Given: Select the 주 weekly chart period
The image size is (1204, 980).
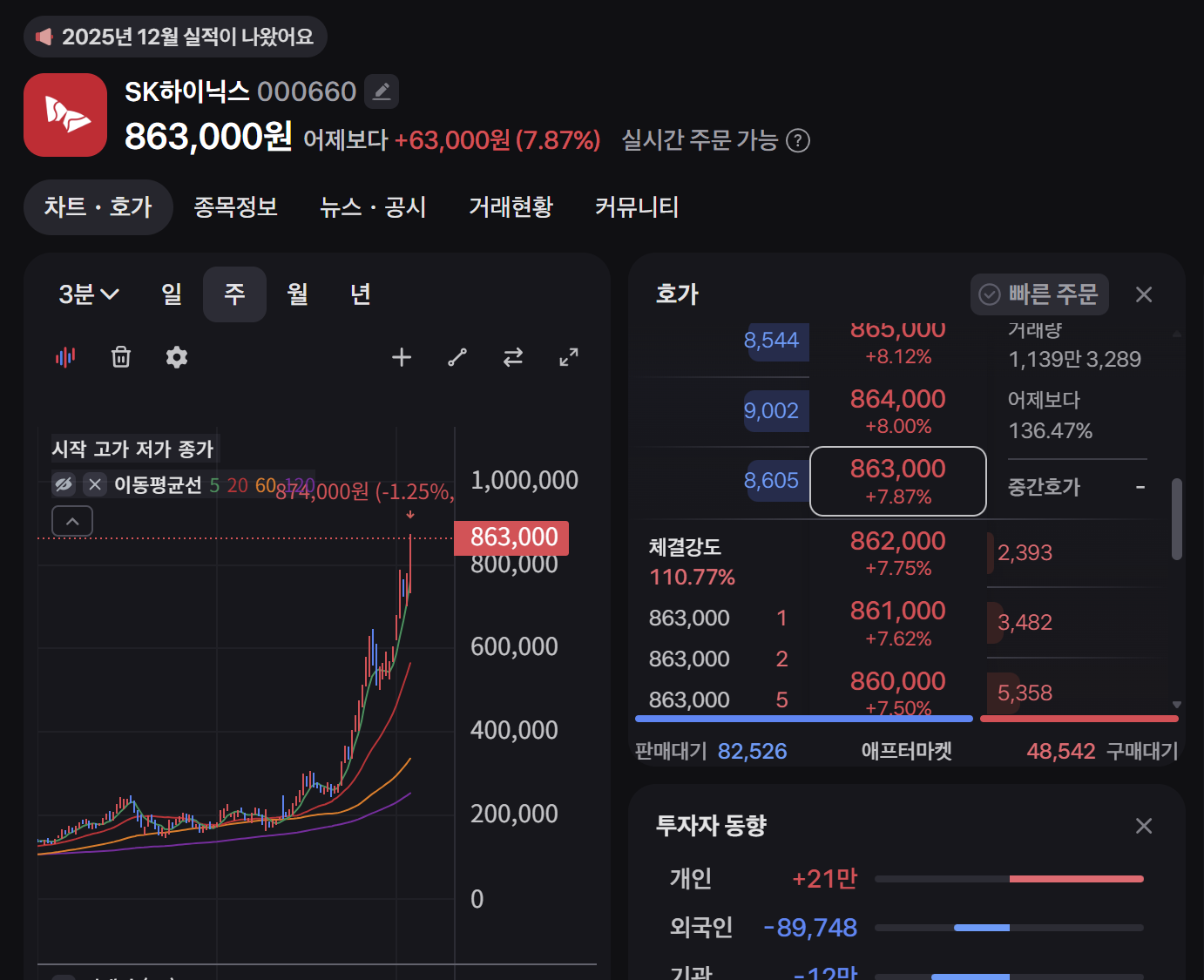Looking at the screenshot, I should (234, 294).
